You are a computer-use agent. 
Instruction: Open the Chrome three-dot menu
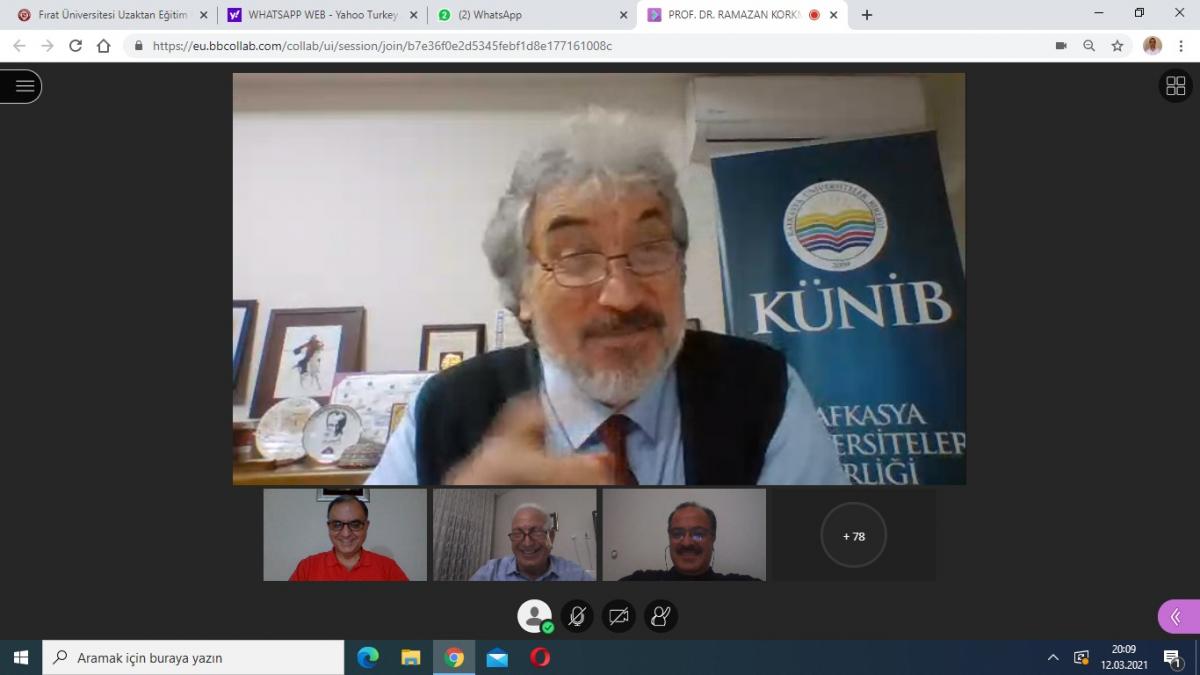[1181, 46]
